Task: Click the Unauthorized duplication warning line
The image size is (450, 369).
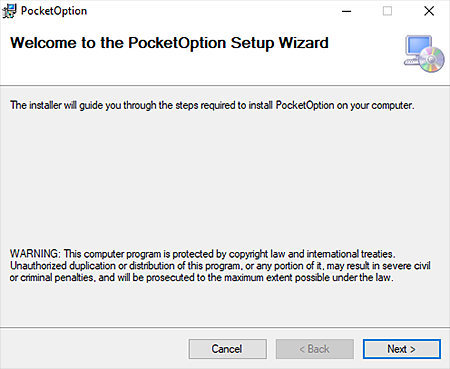Action: pyautogui.click(x=220, y=266)
